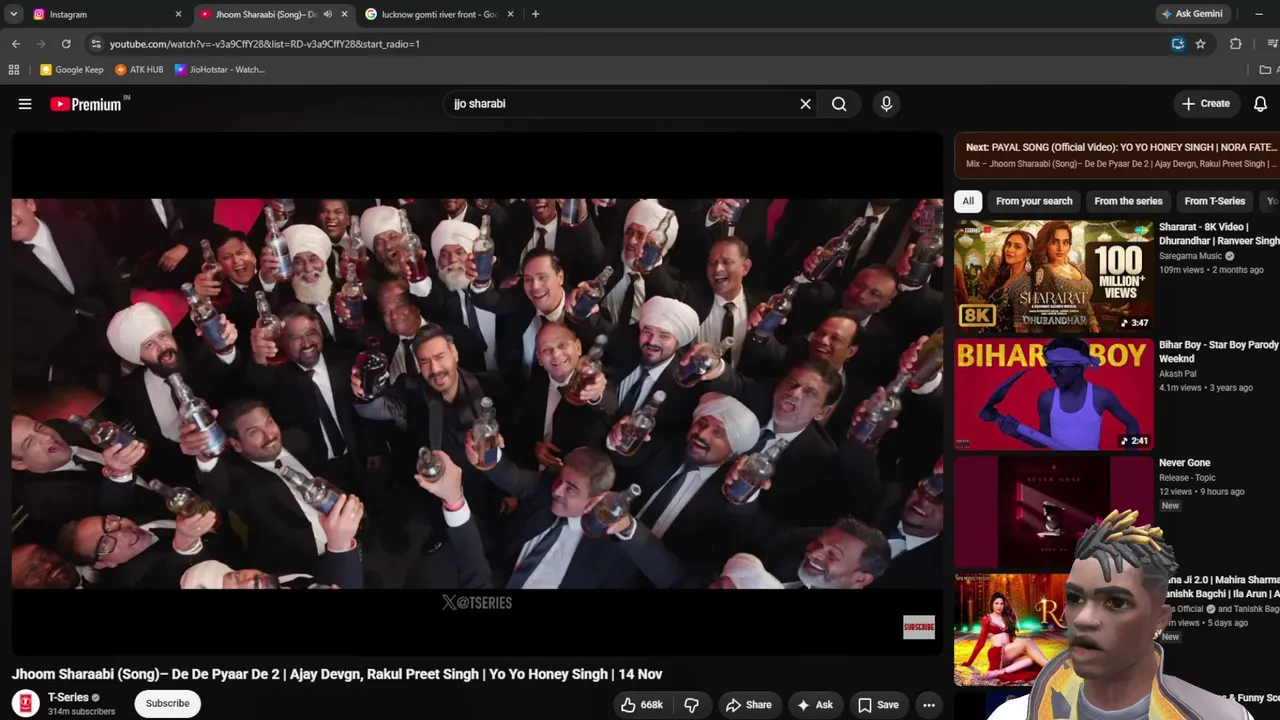Open YouTube notifications bell
The image size is (1280, 720).
point(1260,104)
